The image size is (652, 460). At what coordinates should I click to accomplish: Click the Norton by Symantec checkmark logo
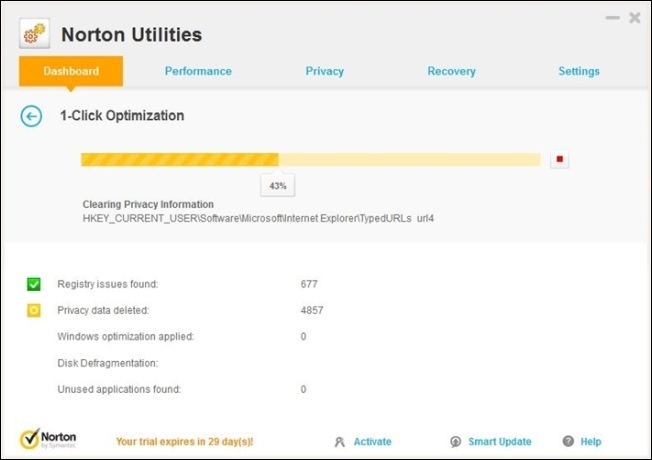(48, 439)
